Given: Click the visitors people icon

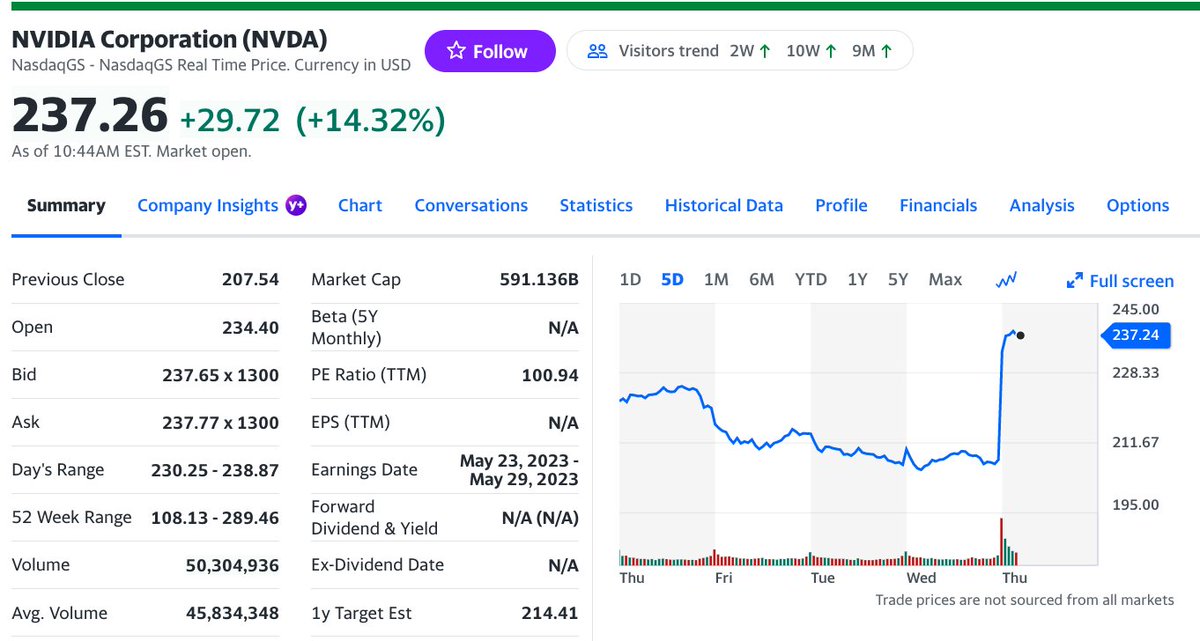Looking at the screenshot, I should 598,51.
